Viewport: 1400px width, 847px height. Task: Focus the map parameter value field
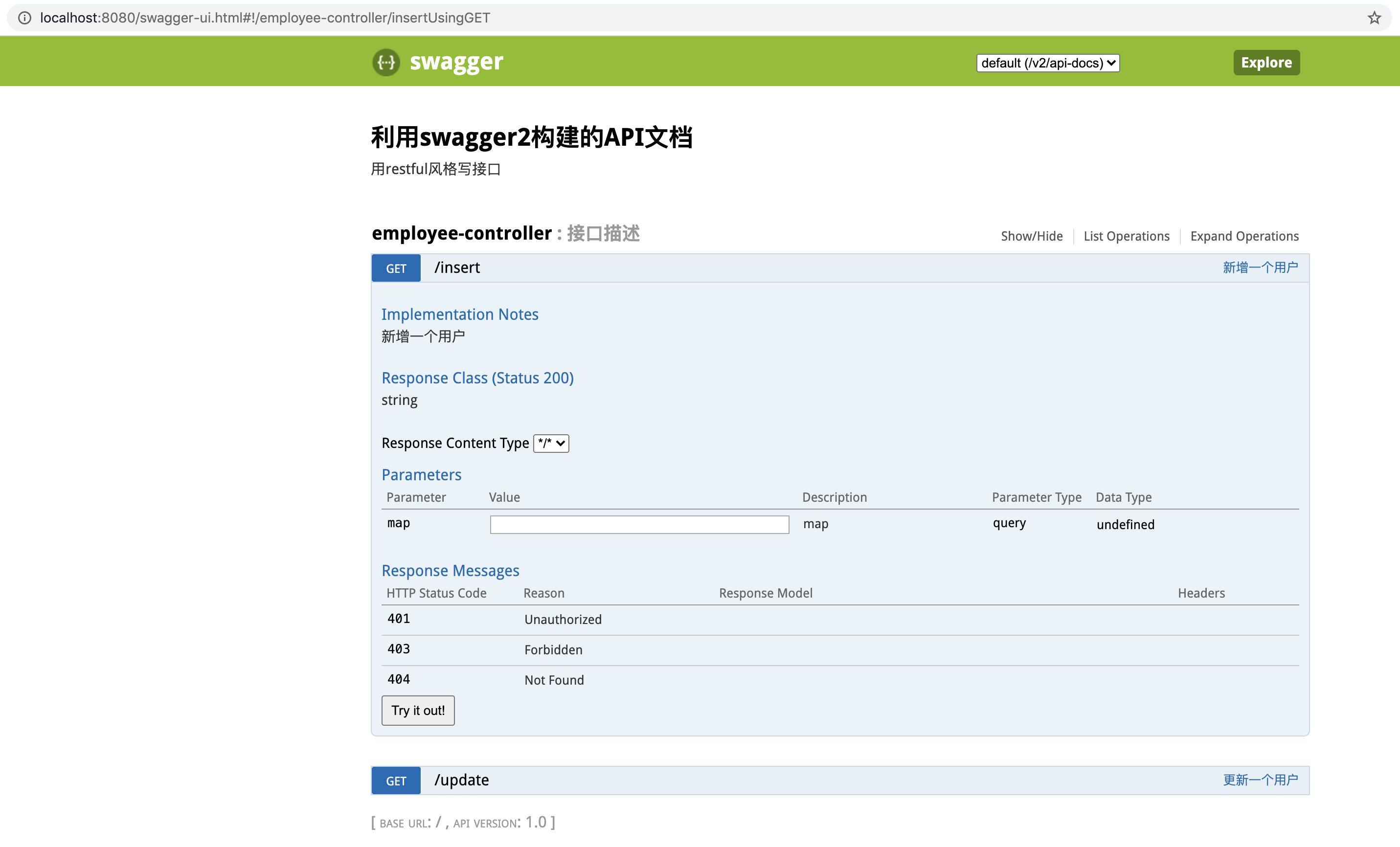[x=639, y=524]
